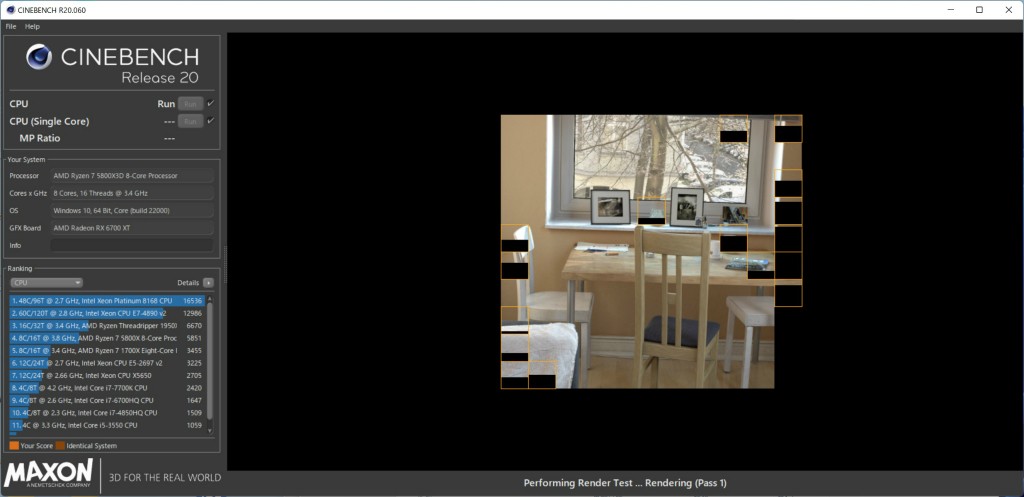1024x497 pixels.
Task: Click the Cinebench title bar app icon
Action: tap(10, 10)
